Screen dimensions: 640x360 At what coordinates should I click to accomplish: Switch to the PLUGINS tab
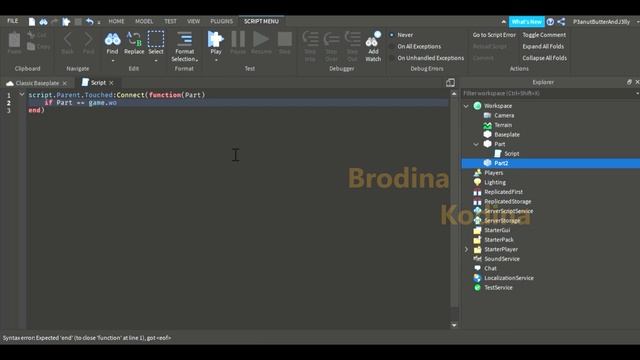click(222, 21)
